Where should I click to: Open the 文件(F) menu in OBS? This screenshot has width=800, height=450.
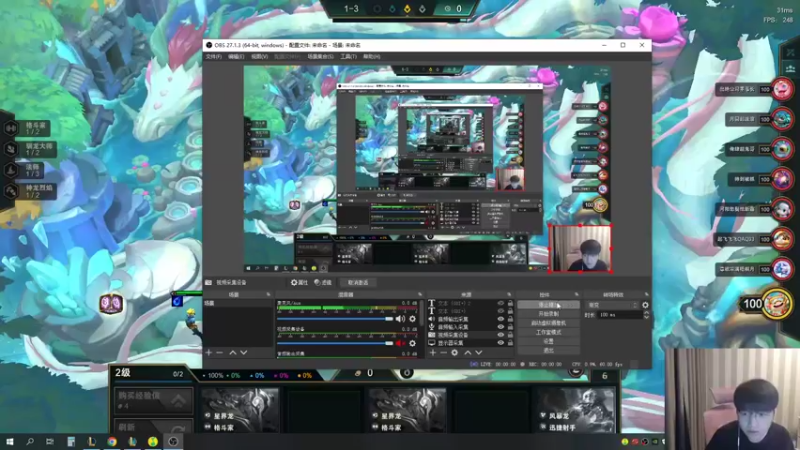(213, 57)
